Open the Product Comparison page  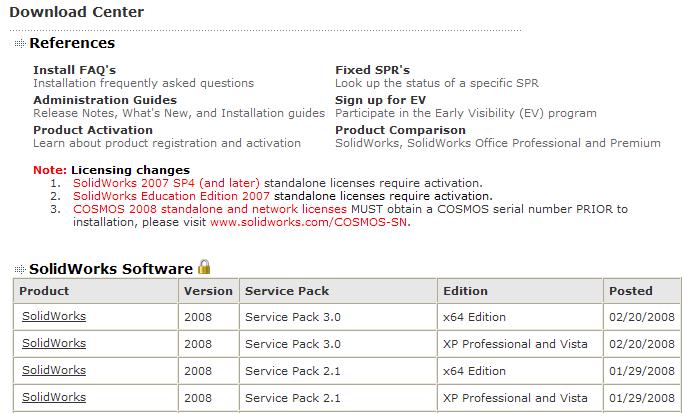click(400, 130)
